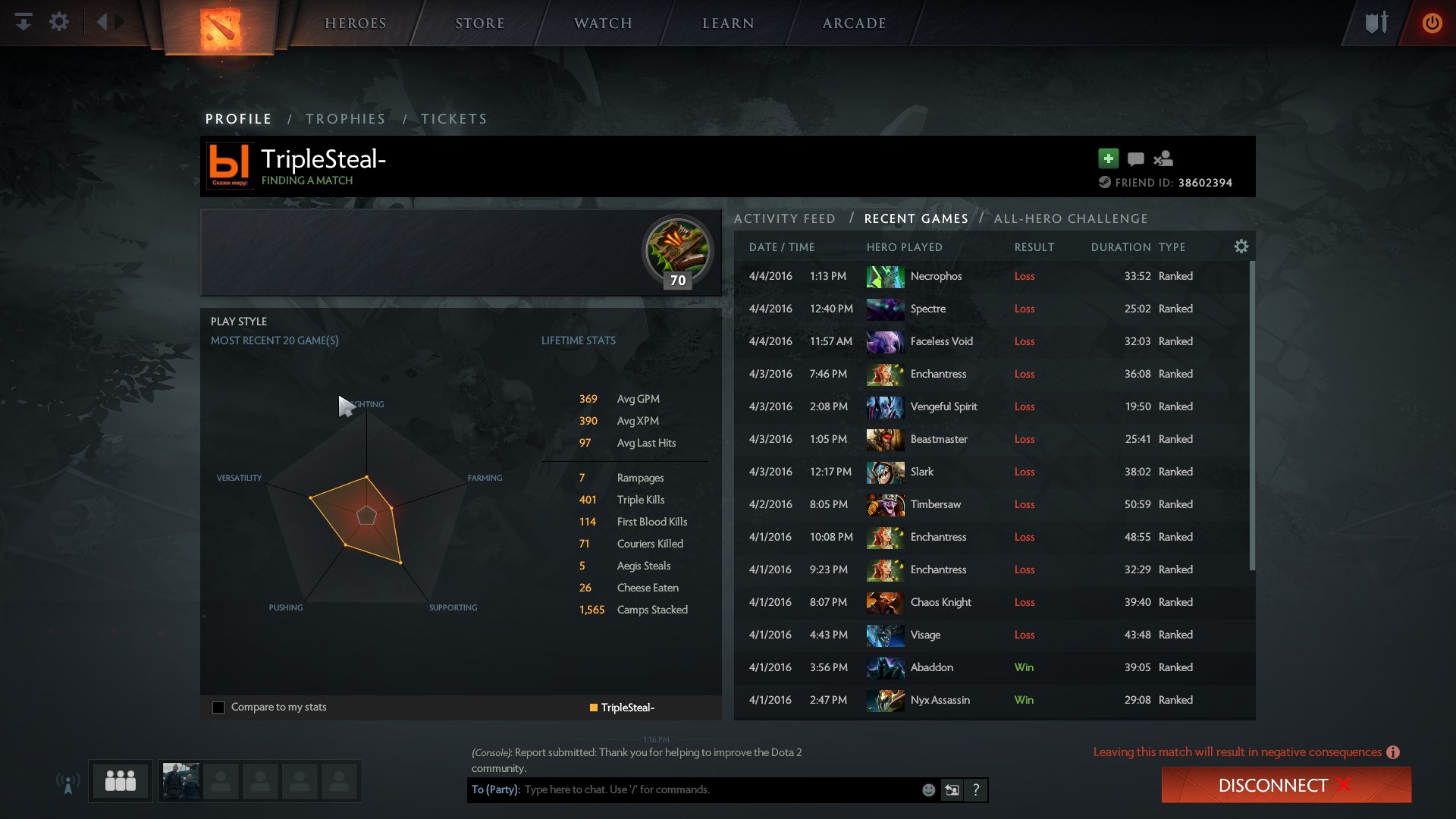Click the party chat input field
Viewport: 1456px width, 819px height.
click(x=720, y=789)
